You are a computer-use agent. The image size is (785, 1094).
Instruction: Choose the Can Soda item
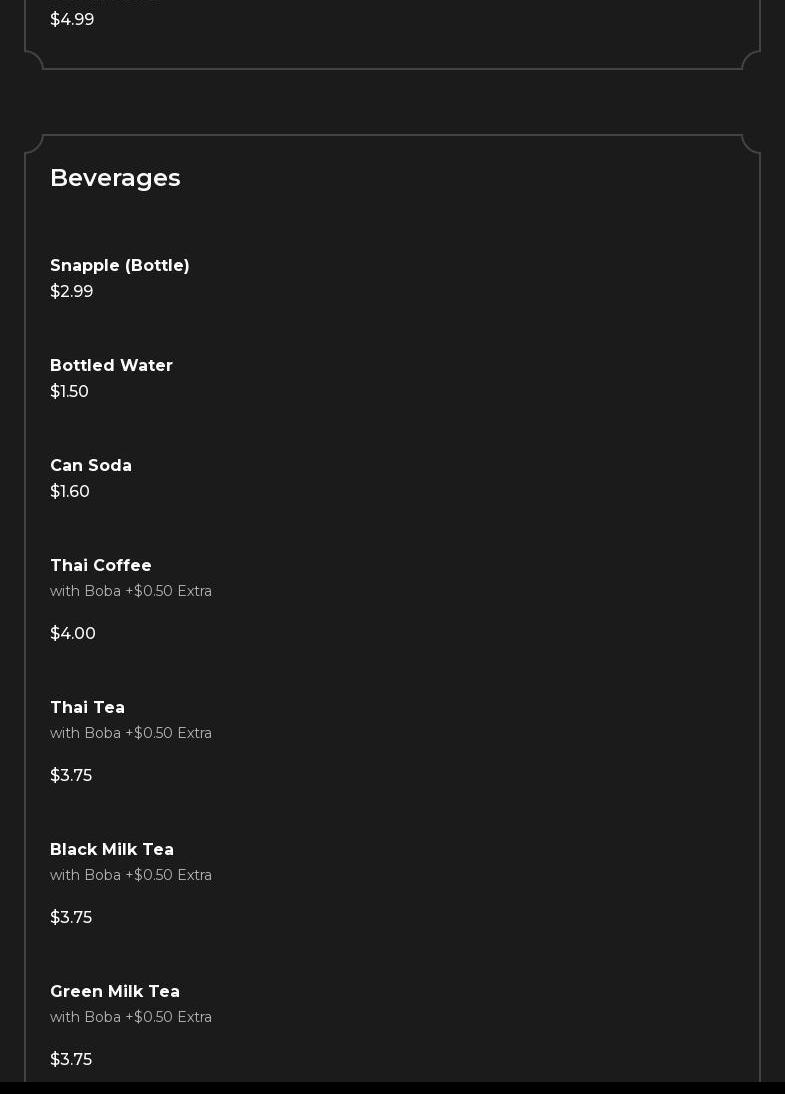pyautogui.click(x=91, y=466)
